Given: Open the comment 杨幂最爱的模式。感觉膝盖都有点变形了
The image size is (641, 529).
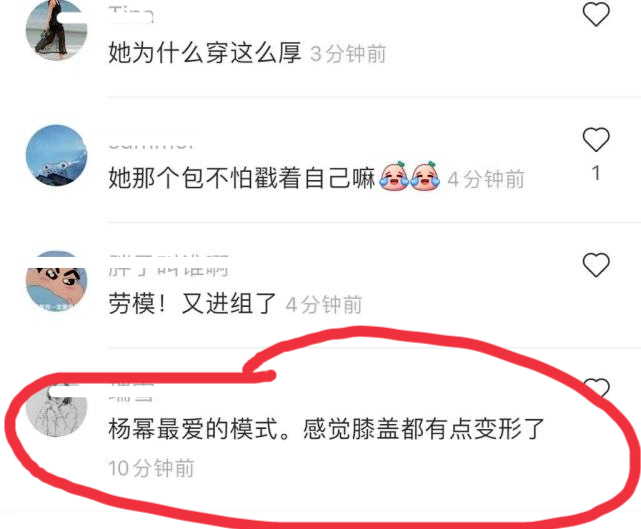Looking at the screenshot, I should tap(326, 429).
